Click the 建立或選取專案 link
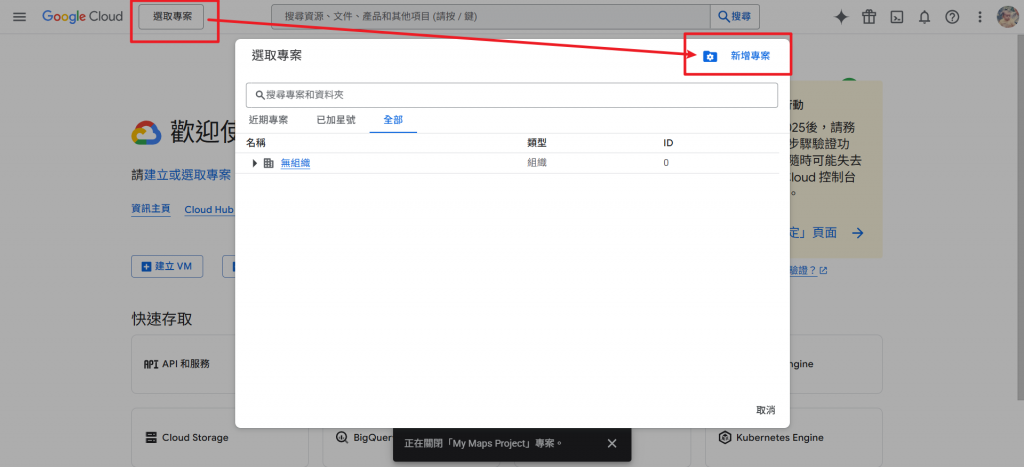 (187, 175)
